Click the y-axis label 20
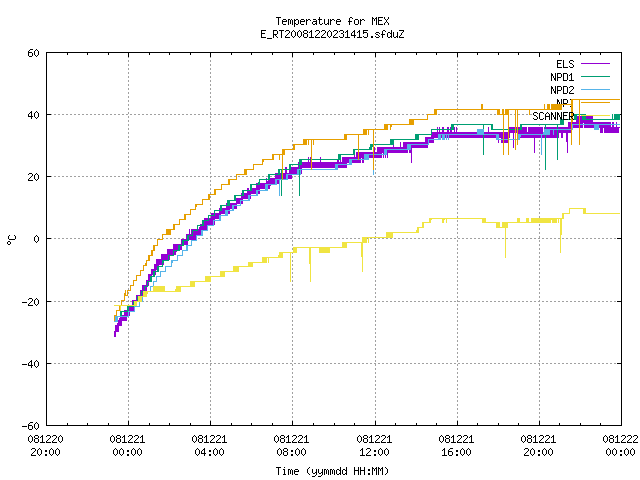640x480 pixels. 33,177
